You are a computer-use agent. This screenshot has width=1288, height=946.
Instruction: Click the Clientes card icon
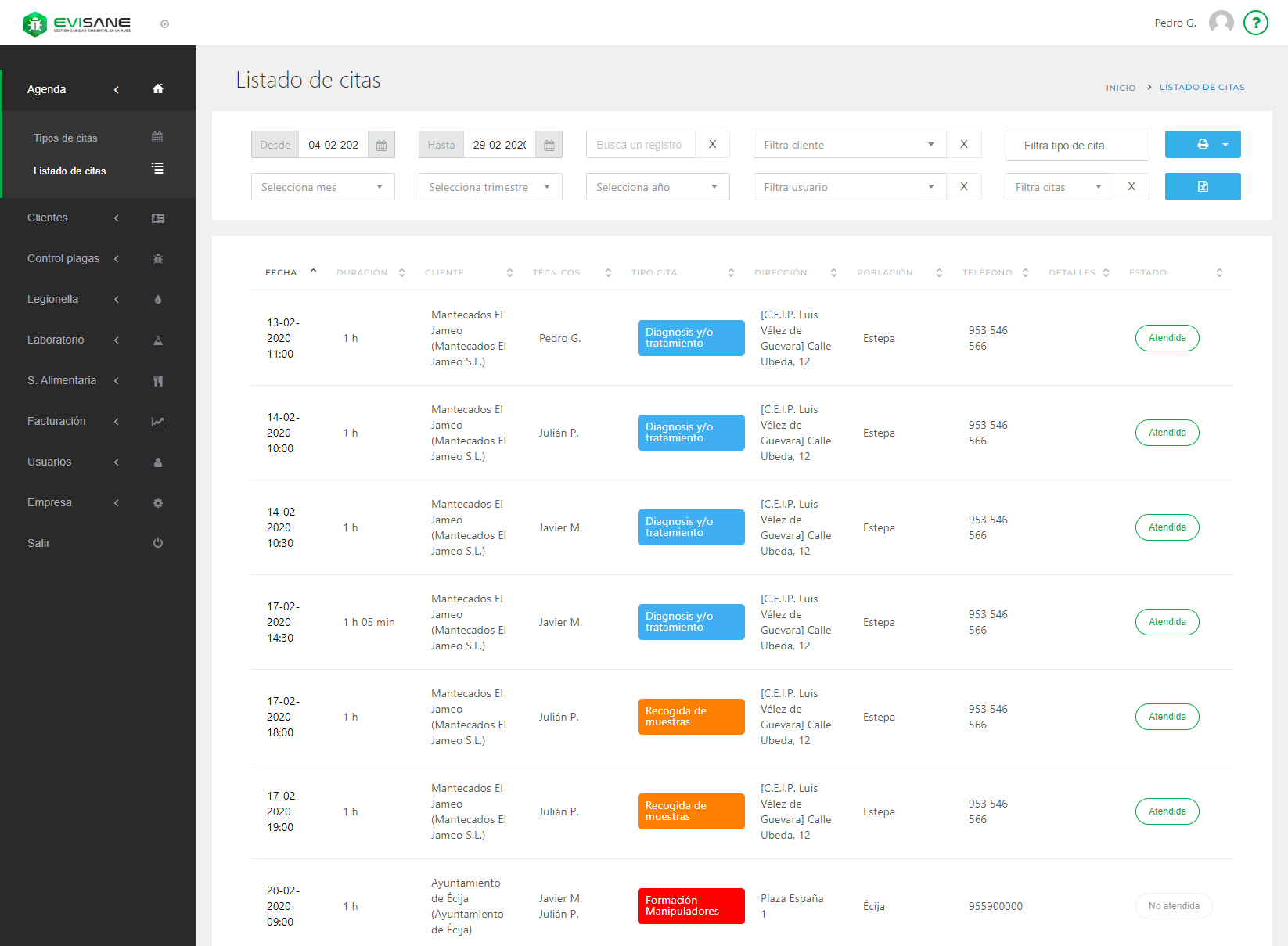click(158, 218)
